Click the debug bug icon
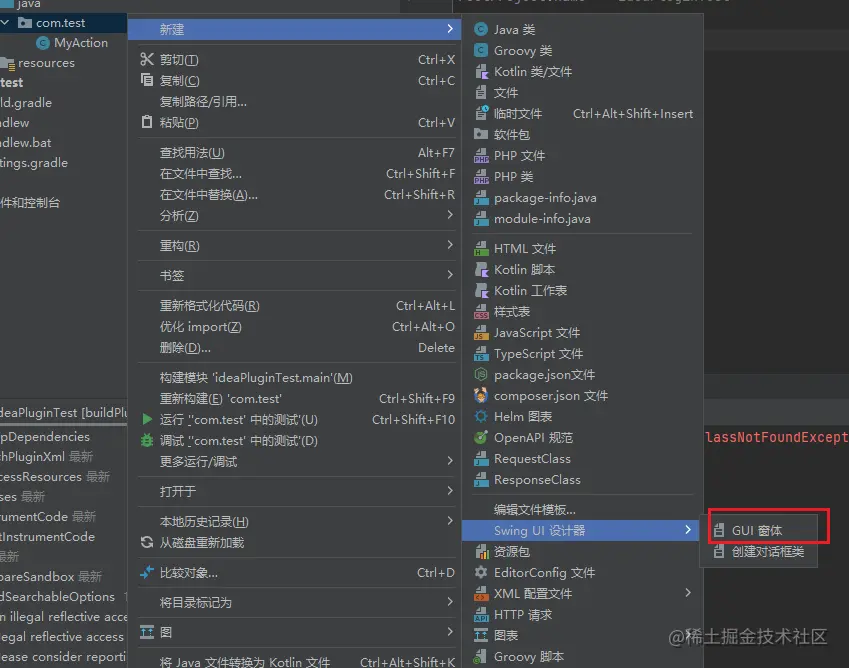849x668 pixels. coord(147,440)
